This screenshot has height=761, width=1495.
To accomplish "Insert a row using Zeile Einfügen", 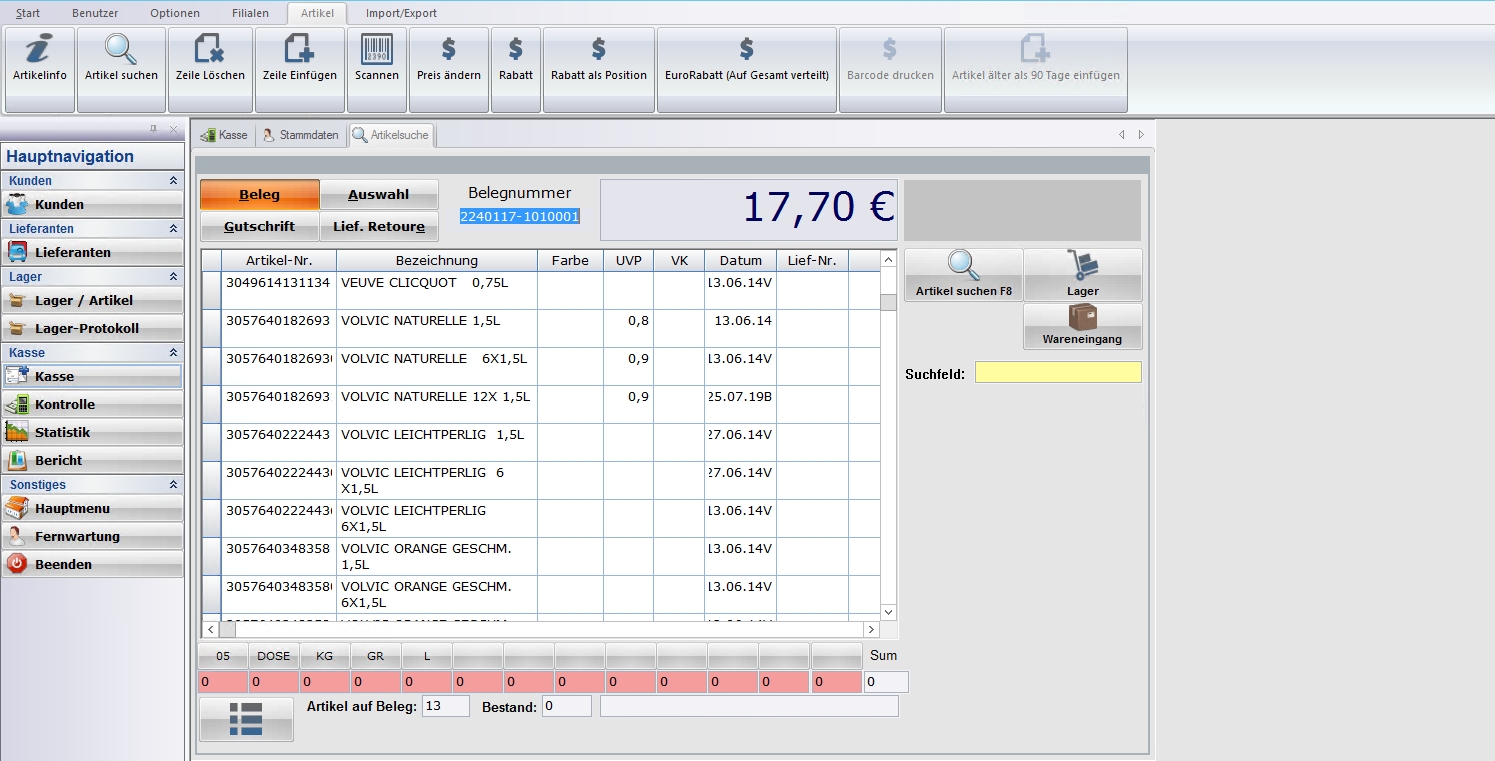I will point(299,60).
